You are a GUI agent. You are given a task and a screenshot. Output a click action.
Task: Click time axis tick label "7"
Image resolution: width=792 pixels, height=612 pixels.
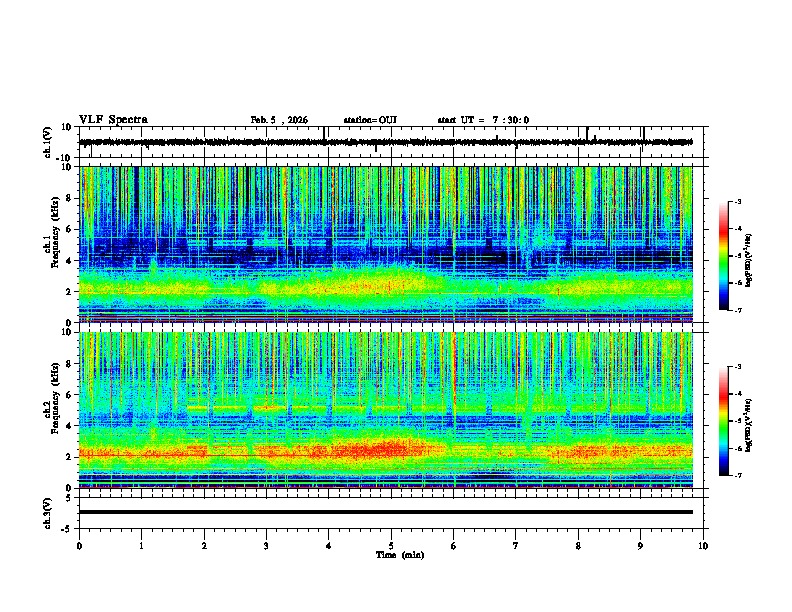point(516,546)
